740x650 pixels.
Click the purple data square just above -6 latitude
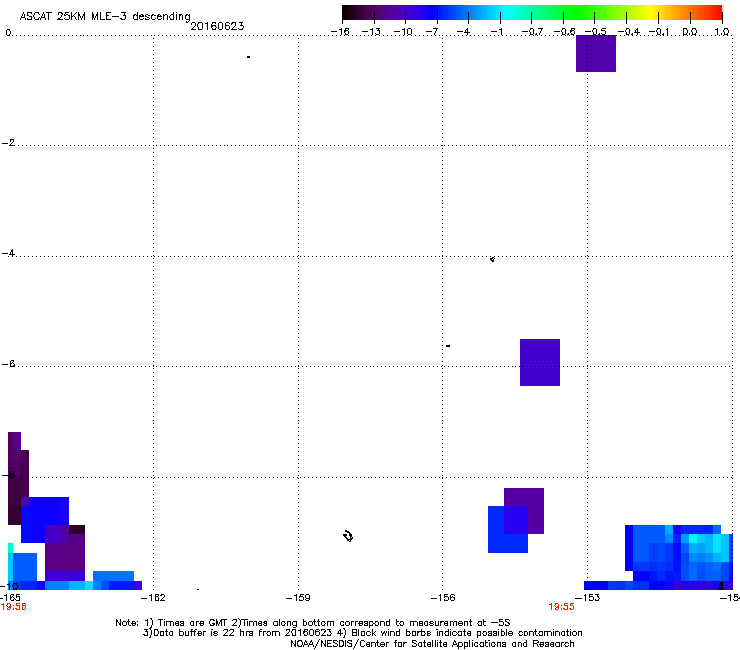click(540, 363)
